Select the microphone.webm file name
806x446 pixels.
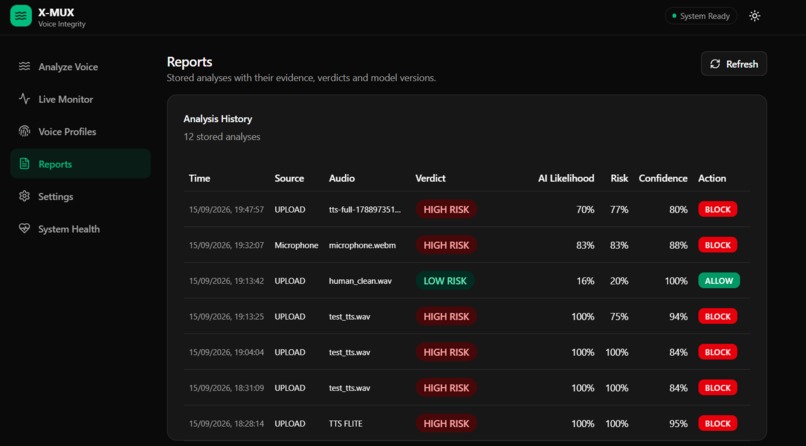362,245
